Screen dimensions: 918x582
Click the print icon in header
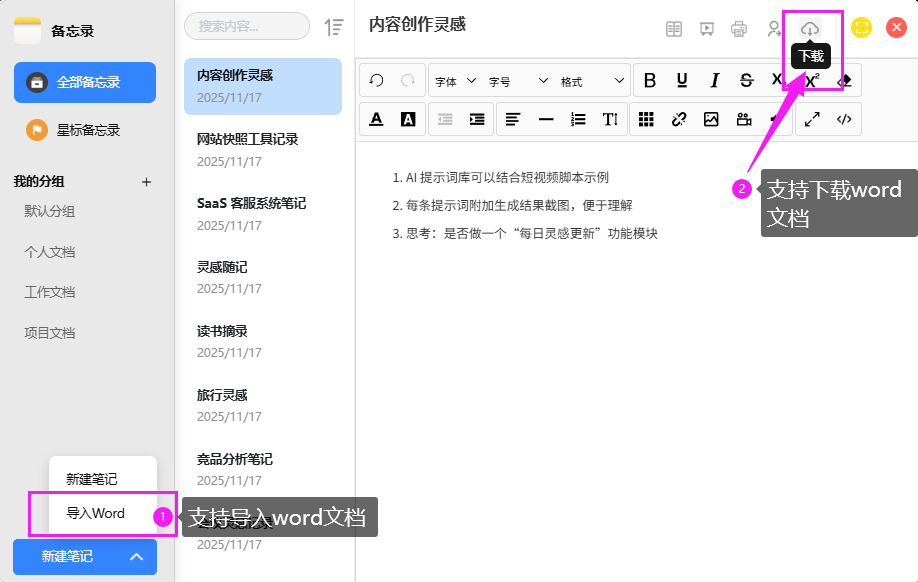tap(739, 29)
